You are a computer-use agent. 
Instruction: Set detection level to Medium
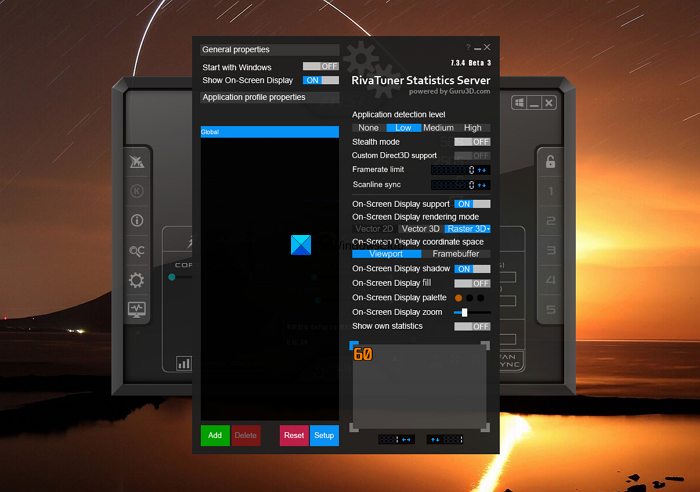(438, 128)
